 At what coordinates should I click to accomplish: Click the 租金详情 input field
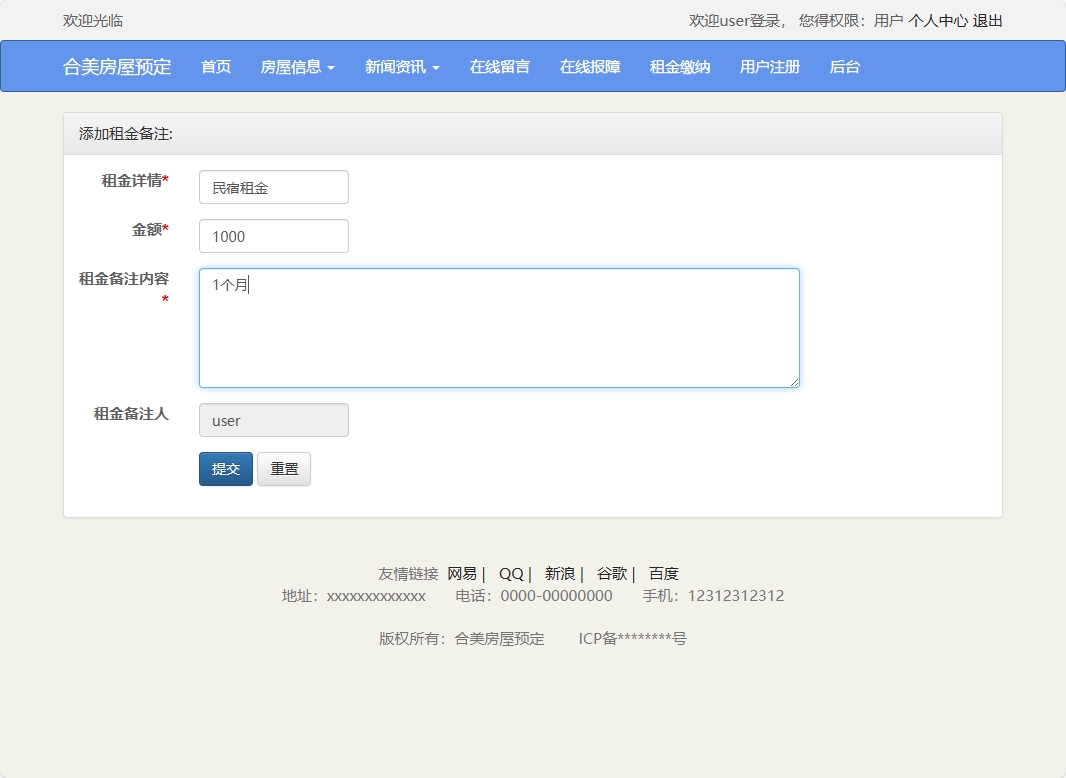273,187
